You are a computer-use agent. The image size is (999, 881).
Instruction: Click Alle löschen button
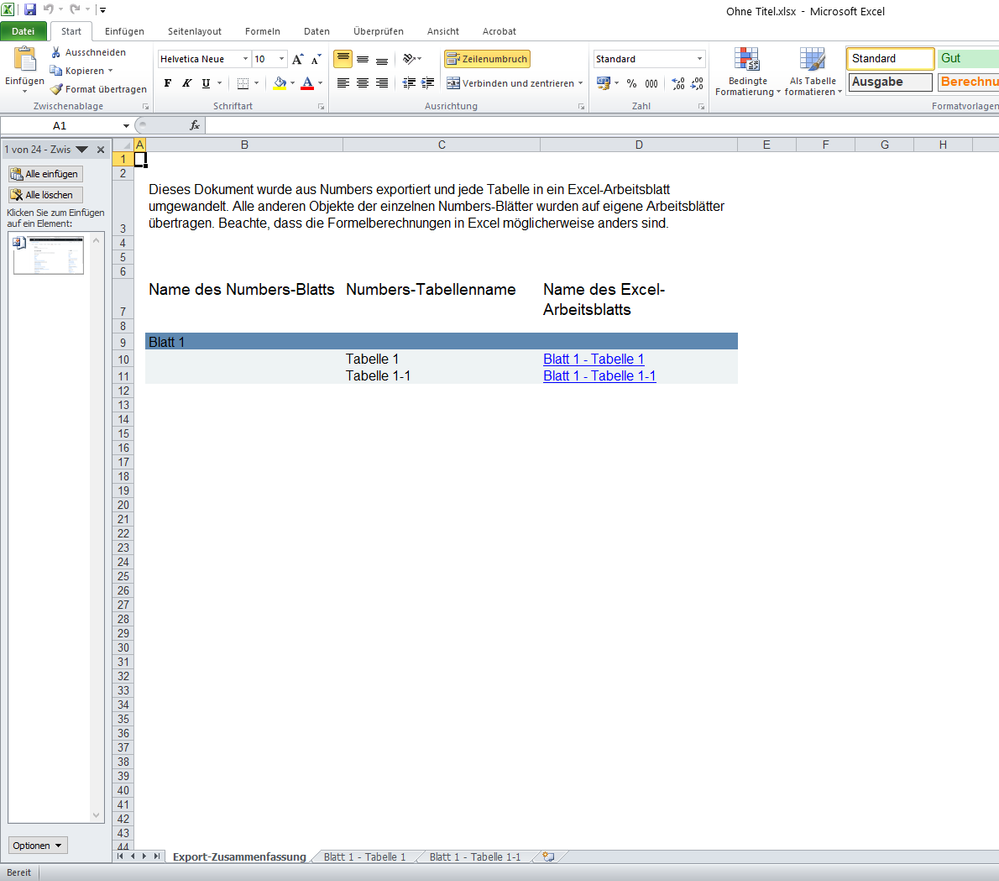click(45, 195)
